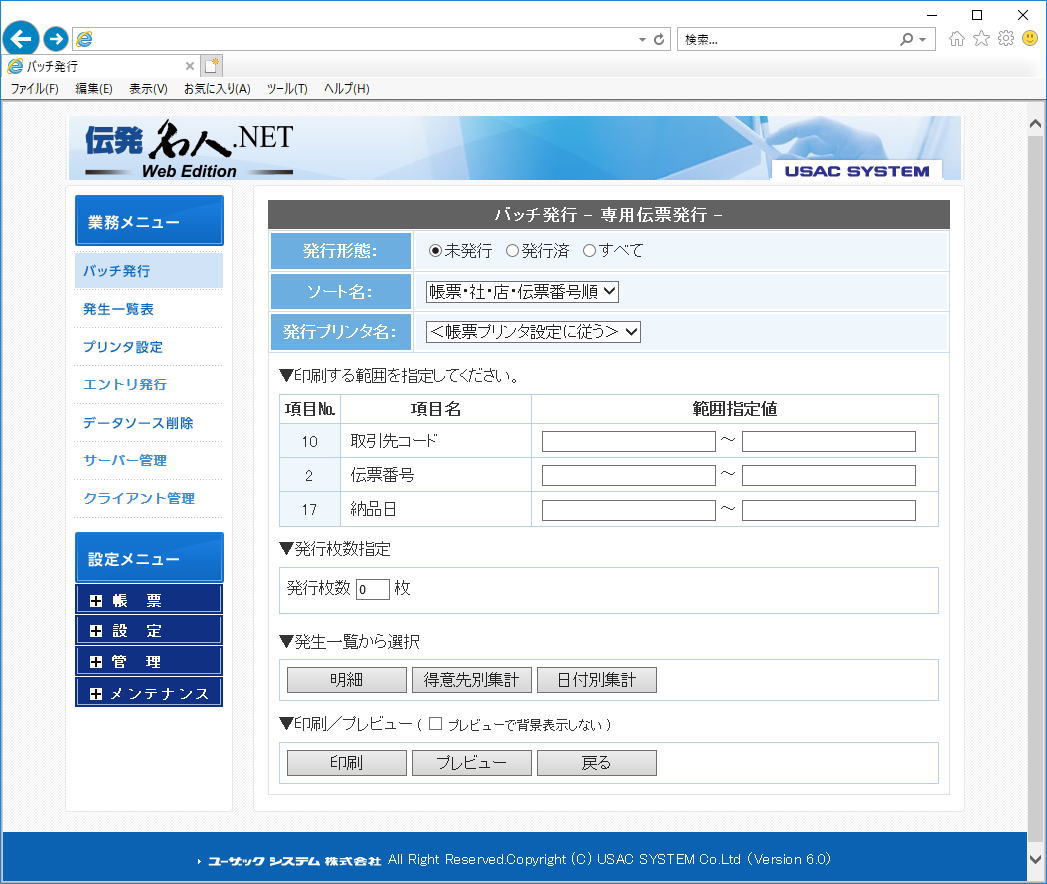Select the すべて radio button

coord(589,251)
